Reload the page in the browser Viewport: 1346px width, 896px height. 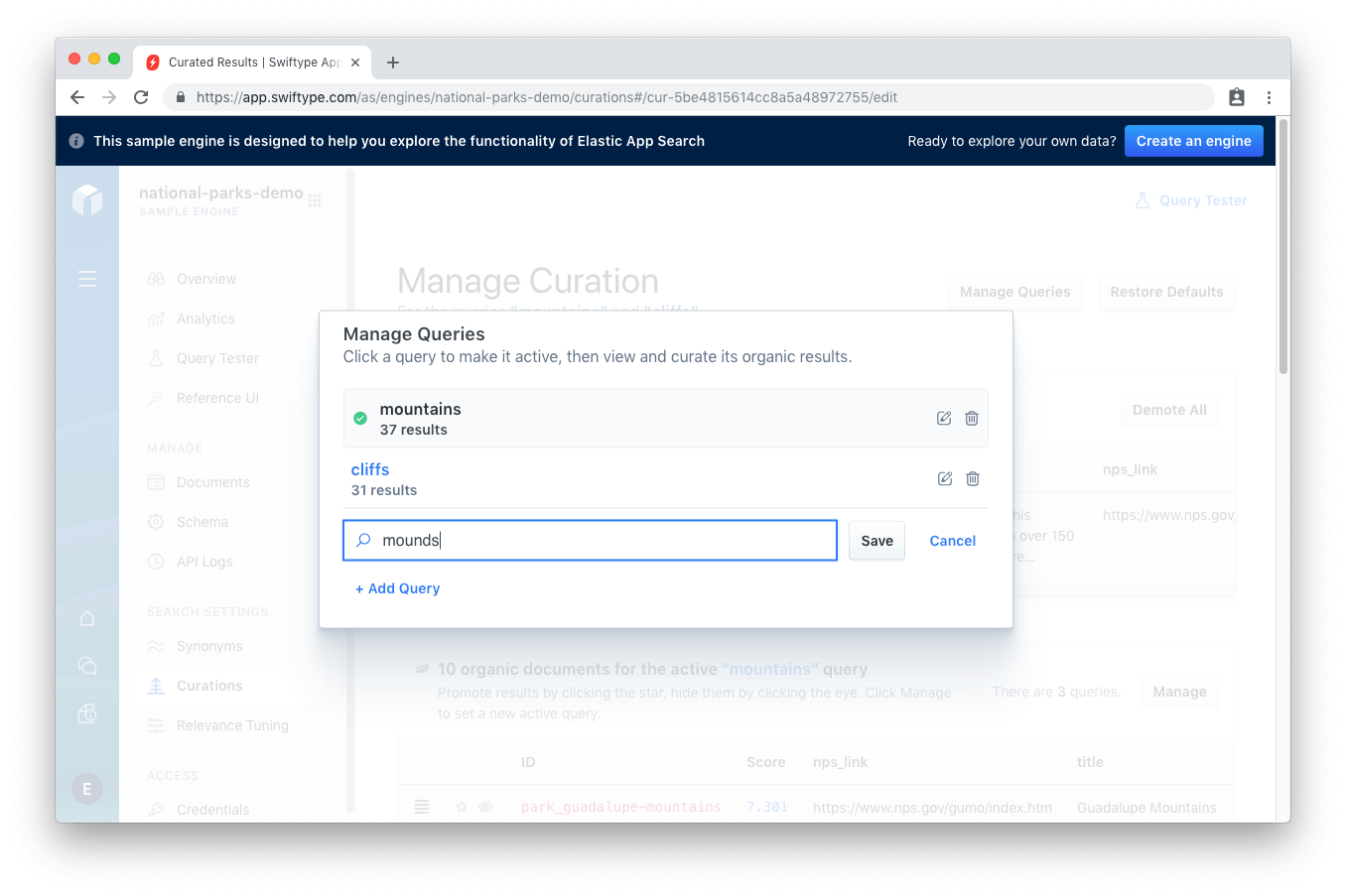click(x=141, y=97)
